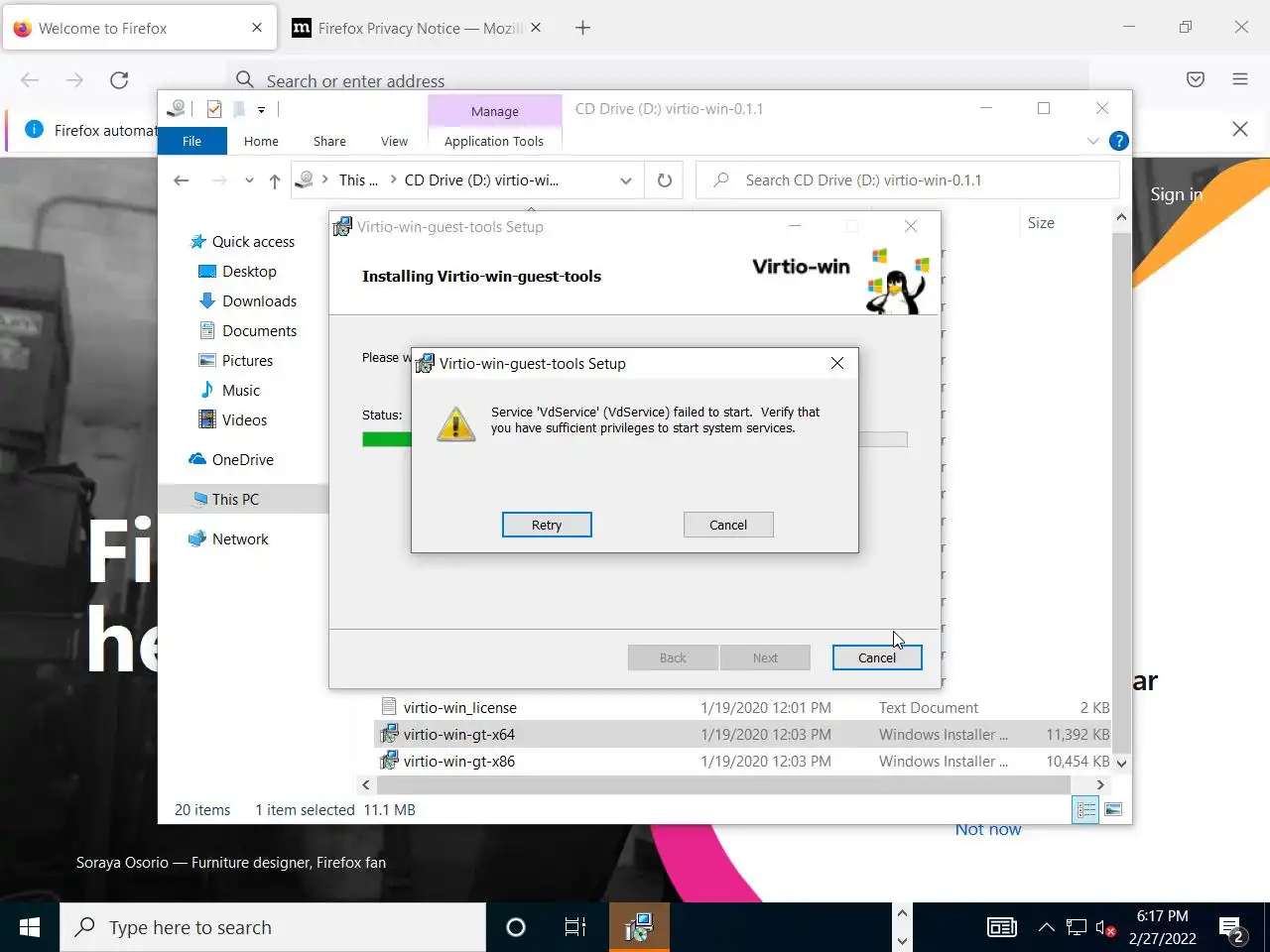Click Retry in the error dialog
The width and height of the screenshot is (1270, 952).
click(x=547, y=525)
